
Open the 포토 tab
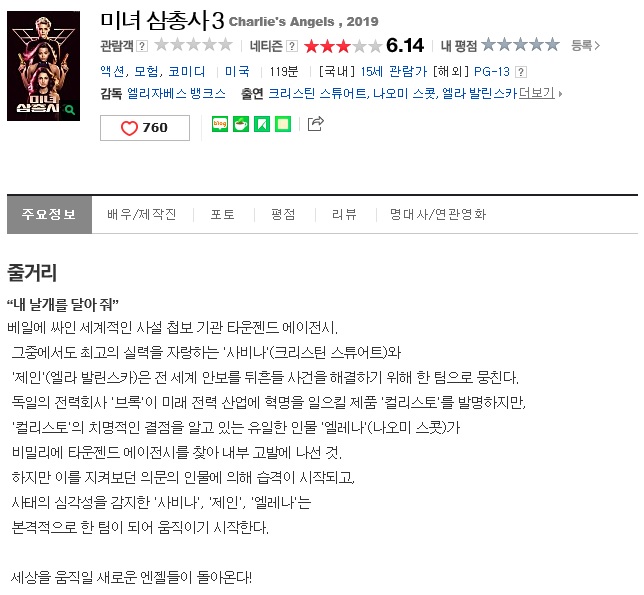click(223, 214)
